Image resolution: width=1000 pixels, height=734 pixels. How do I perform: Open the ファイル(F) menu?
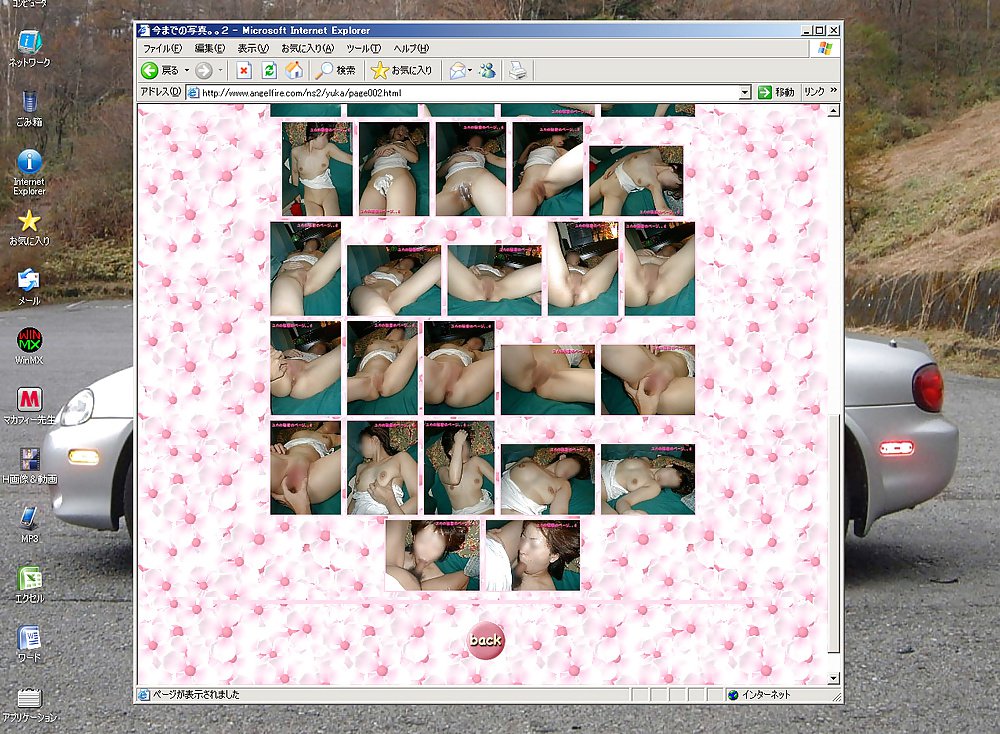pyautogui.click(x=162, y=48)
